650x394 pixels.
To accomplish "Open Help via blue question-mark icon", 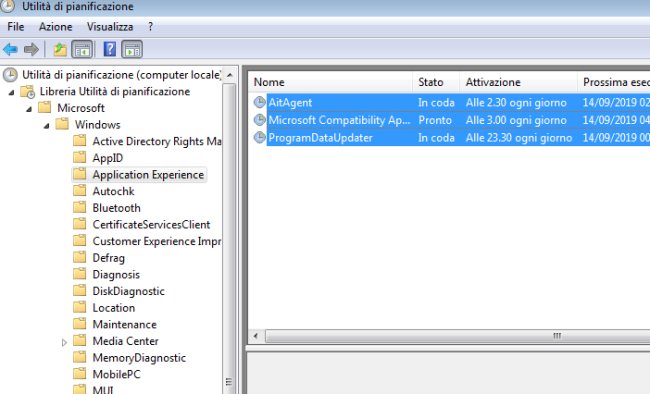I will tap(109, 49).
